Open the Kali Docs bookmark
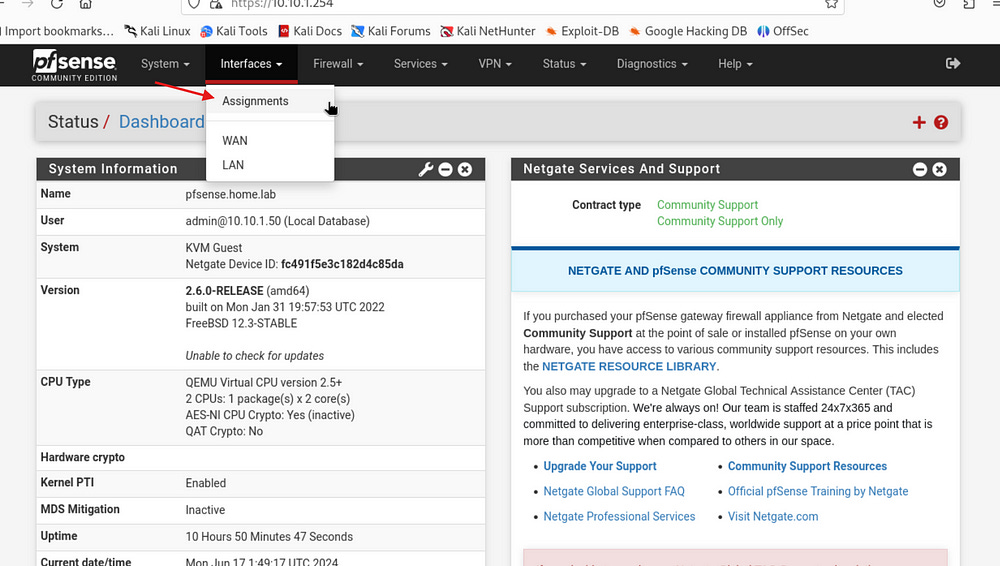The image size is (1000, 566). click(310, 31)
